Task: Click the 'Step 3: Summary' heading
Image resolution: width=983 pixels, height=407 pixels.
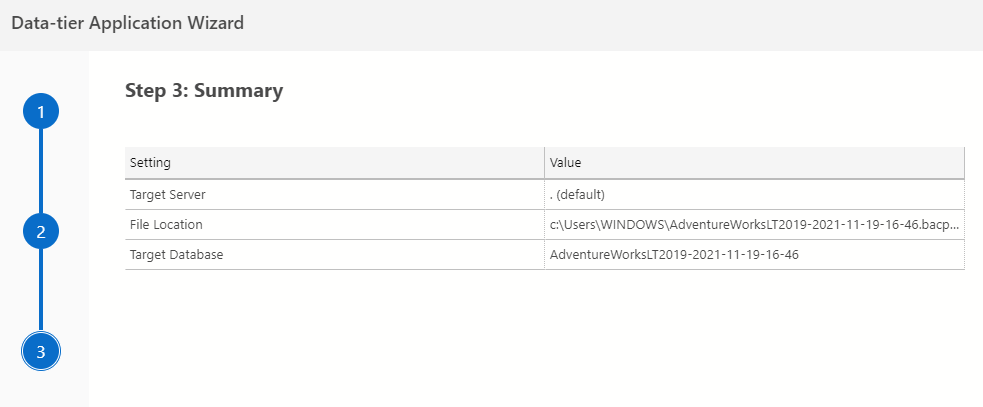Action: pos(204,91)
